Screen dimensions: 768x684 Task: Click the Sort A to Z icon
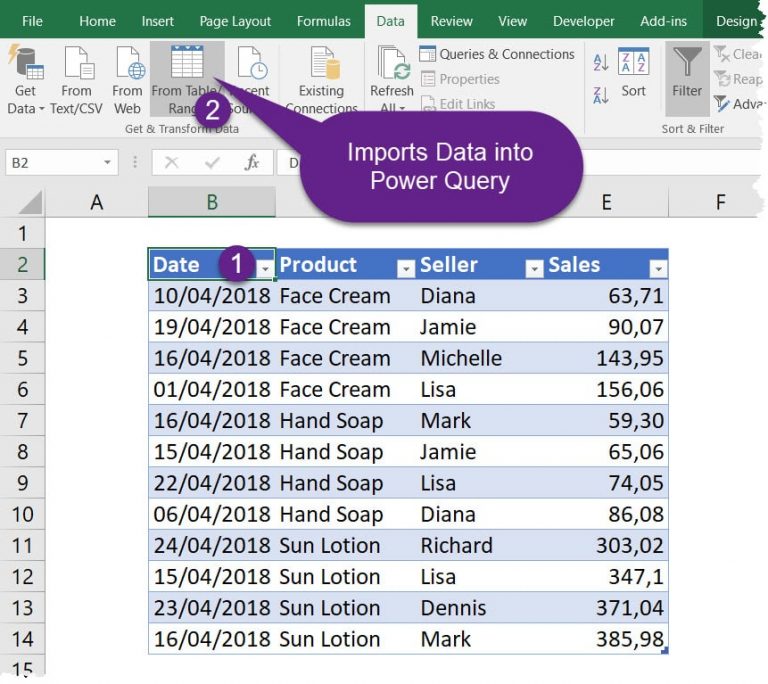tap(601, 63)
